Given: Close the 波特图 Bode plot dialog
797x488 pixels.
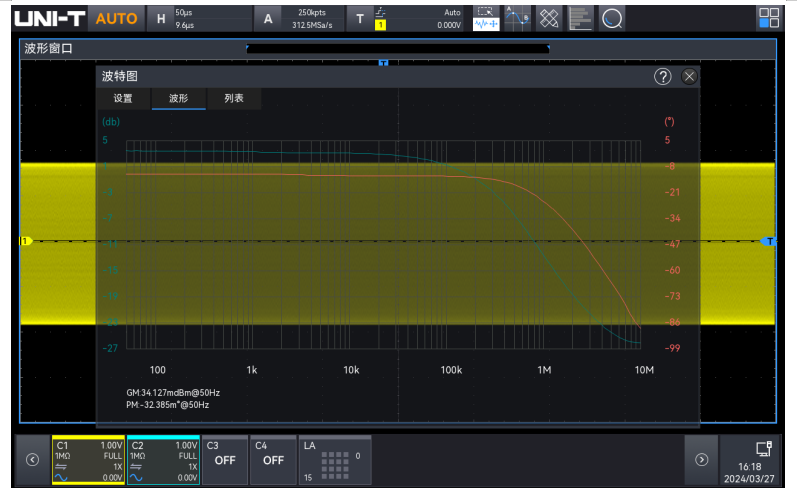Looking at the screenshot, I should tap(689, 77).
